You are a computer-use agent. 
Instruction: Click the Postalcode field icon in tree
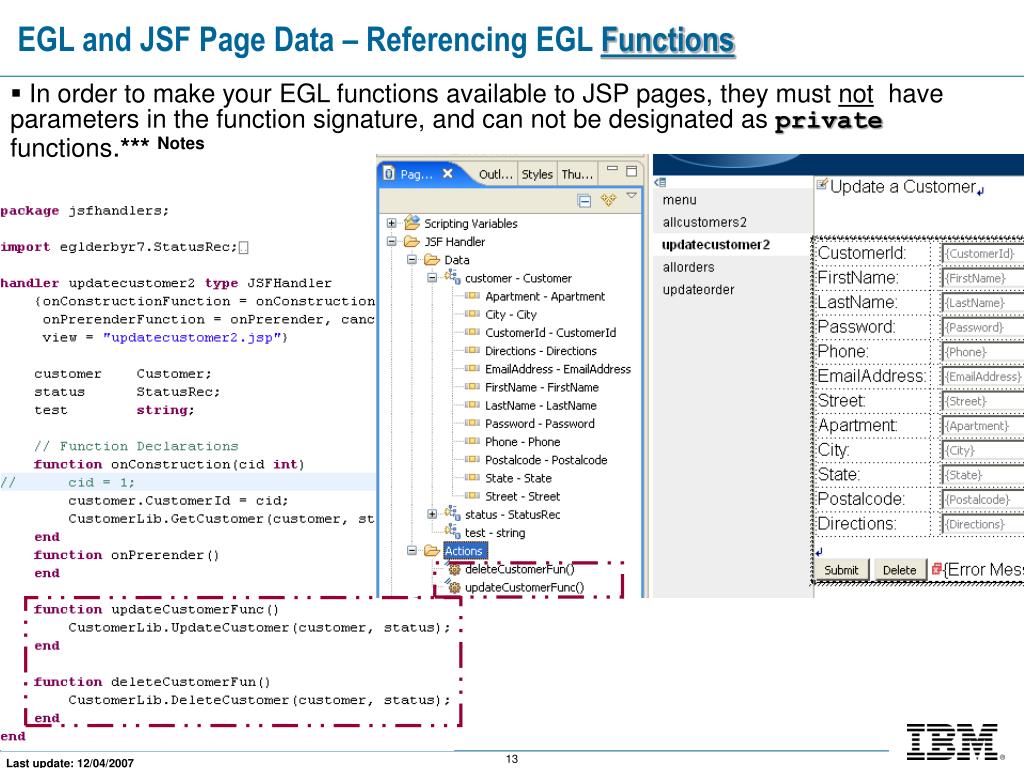(472, 460)
